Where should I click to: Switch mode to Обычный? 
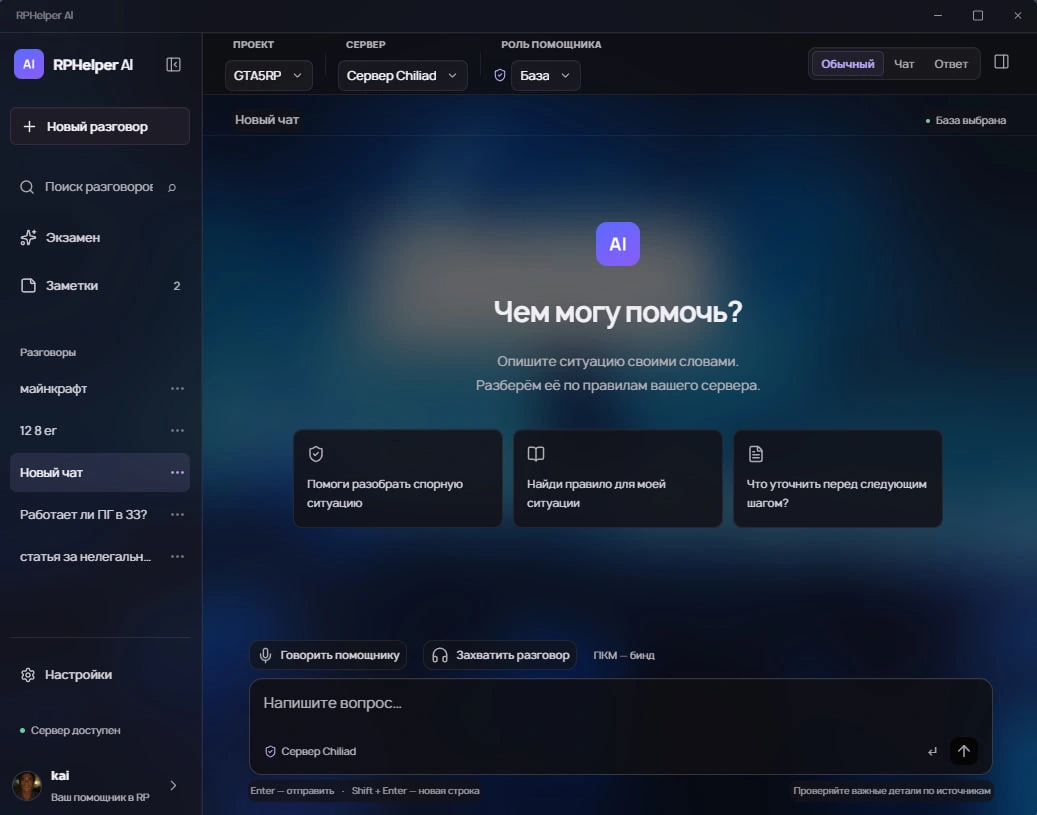(x=847, y=64)
